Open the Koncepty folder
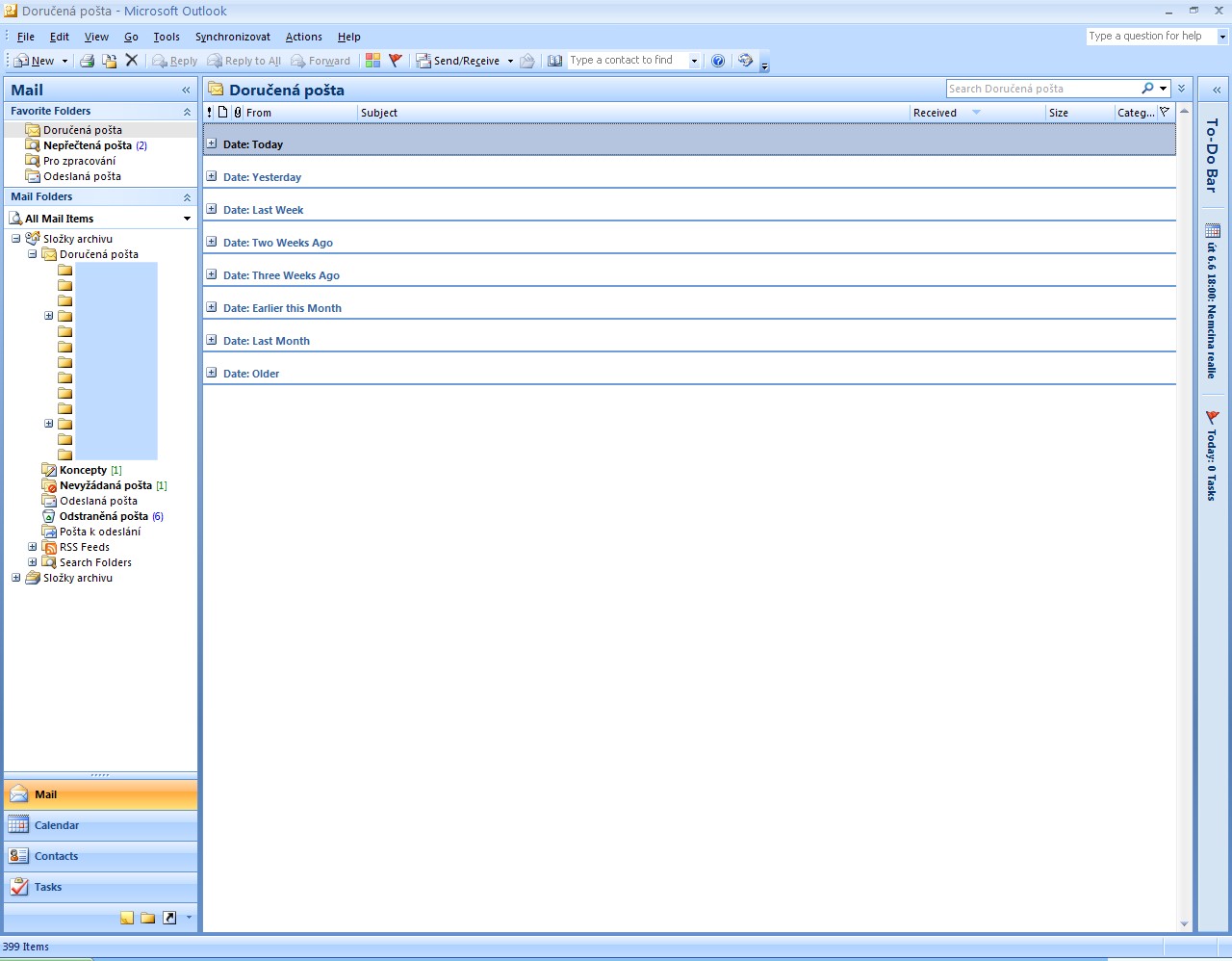This screenshot has width=1232, height=961. [83, 470]
